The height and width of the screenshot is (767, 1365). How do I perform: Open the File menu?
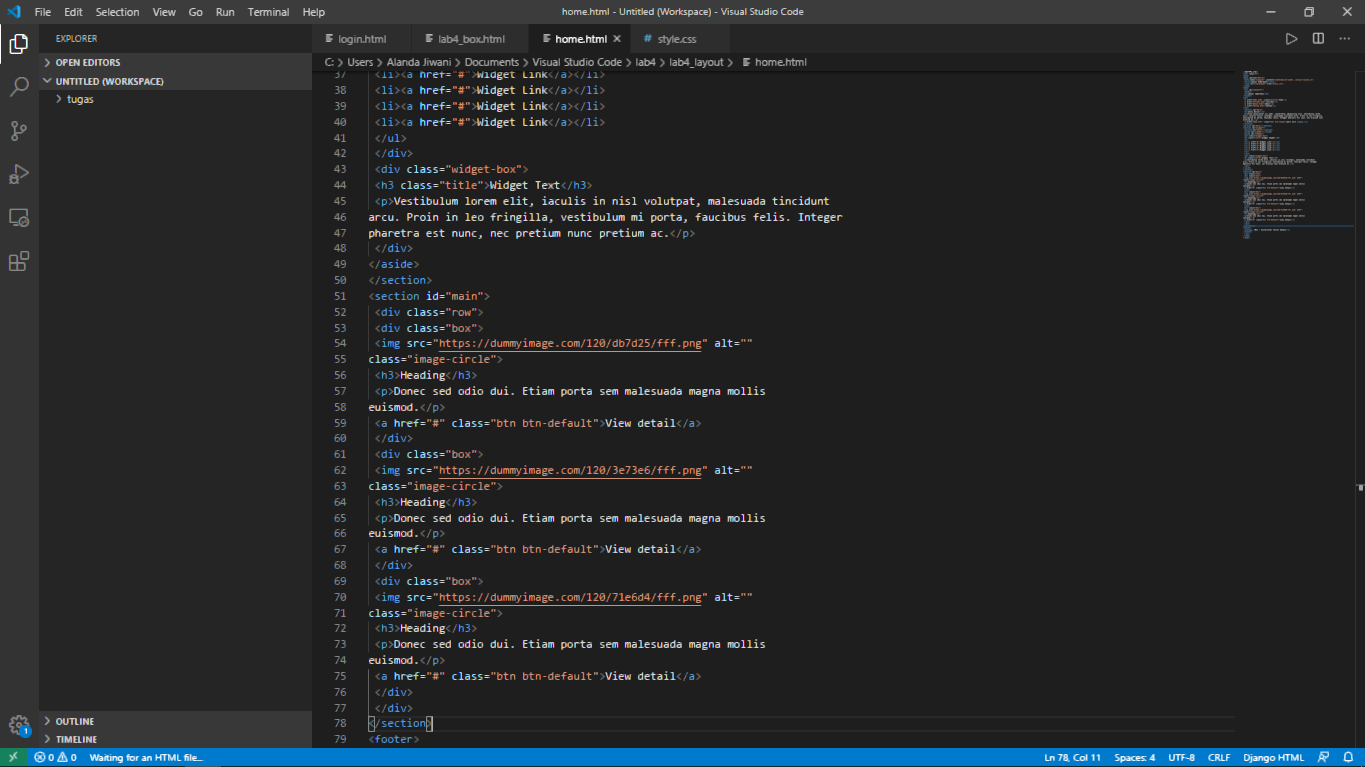tap(42, 12)
